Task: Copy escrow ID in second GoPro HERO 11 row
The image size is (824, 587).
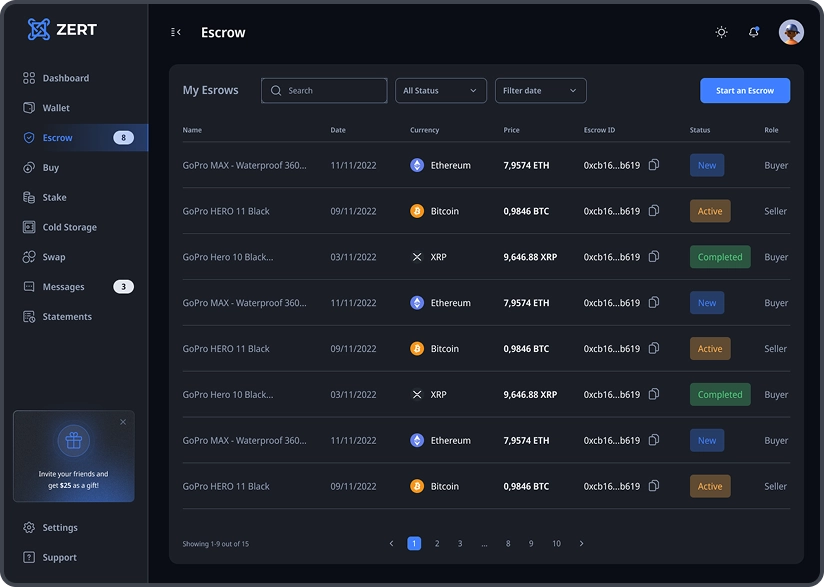Action: tap(654, 348)
